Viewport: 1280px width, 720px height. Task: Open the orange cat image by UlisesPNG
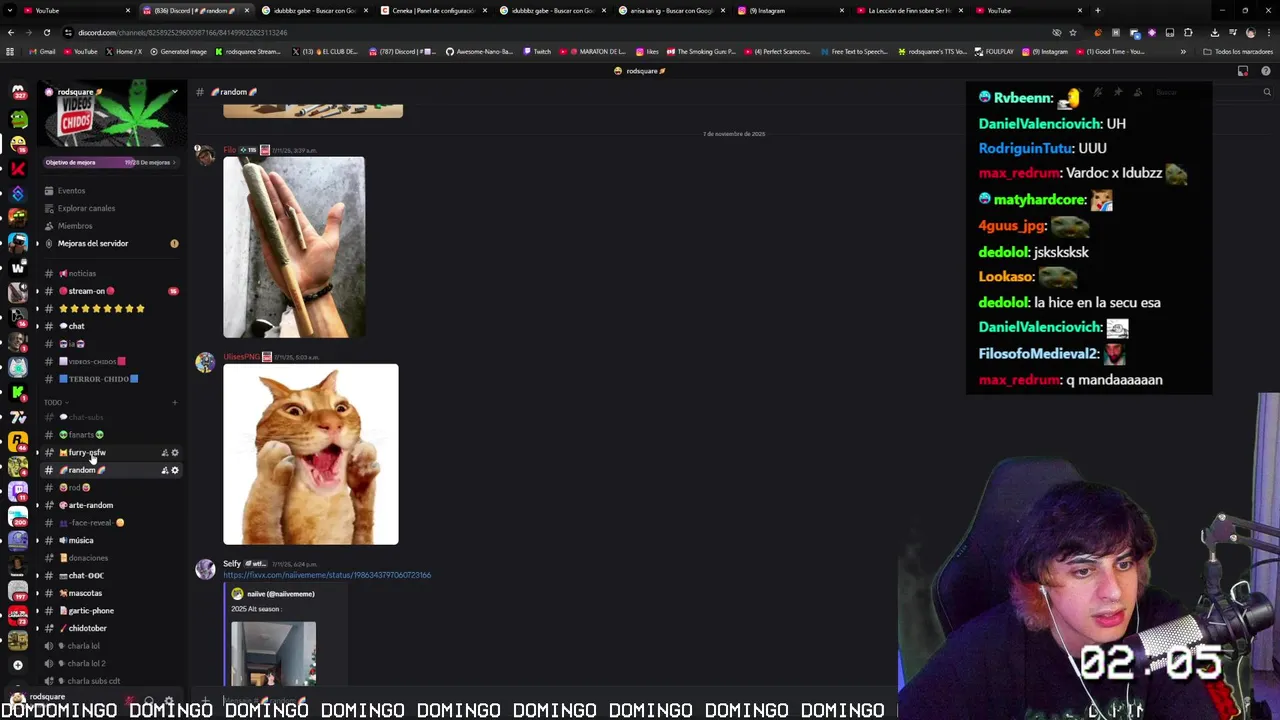310,454
